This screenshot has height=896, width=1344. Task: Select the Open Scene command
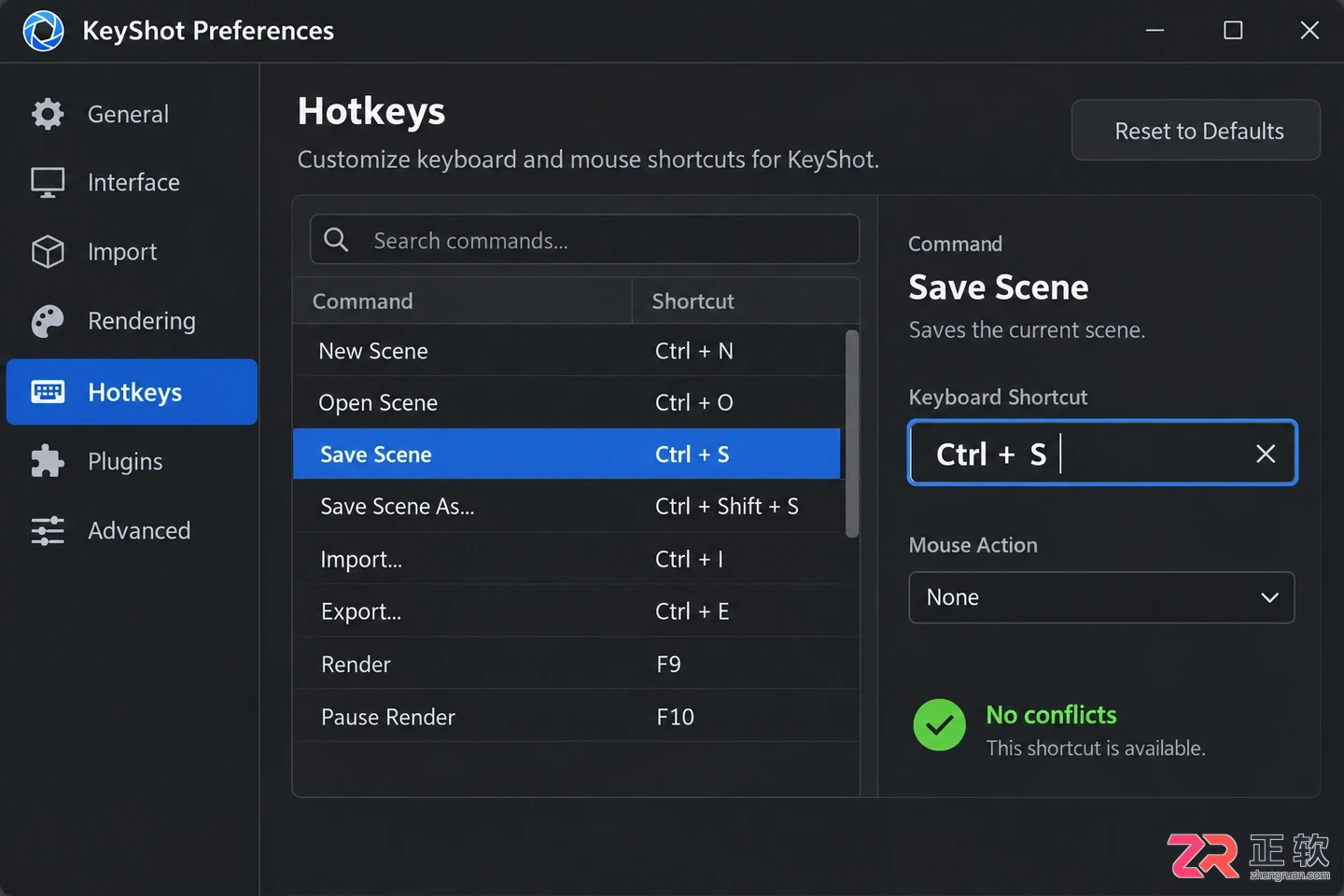[568, 402]
